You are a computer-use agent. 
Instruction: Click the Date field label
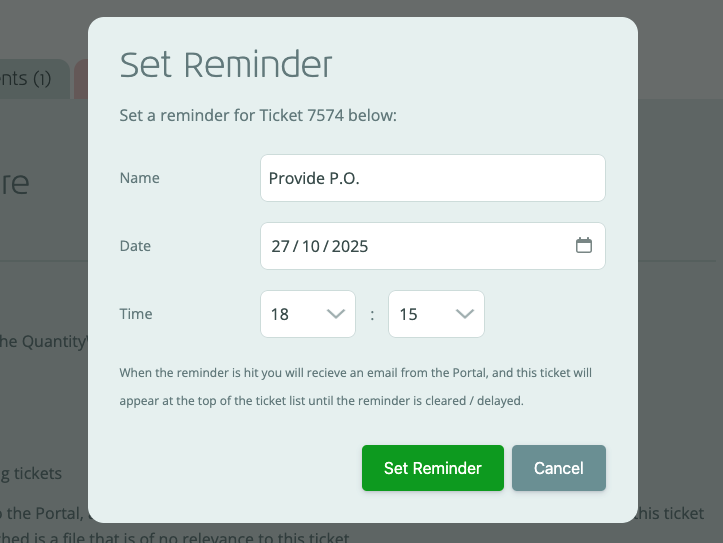click(136, 246)
